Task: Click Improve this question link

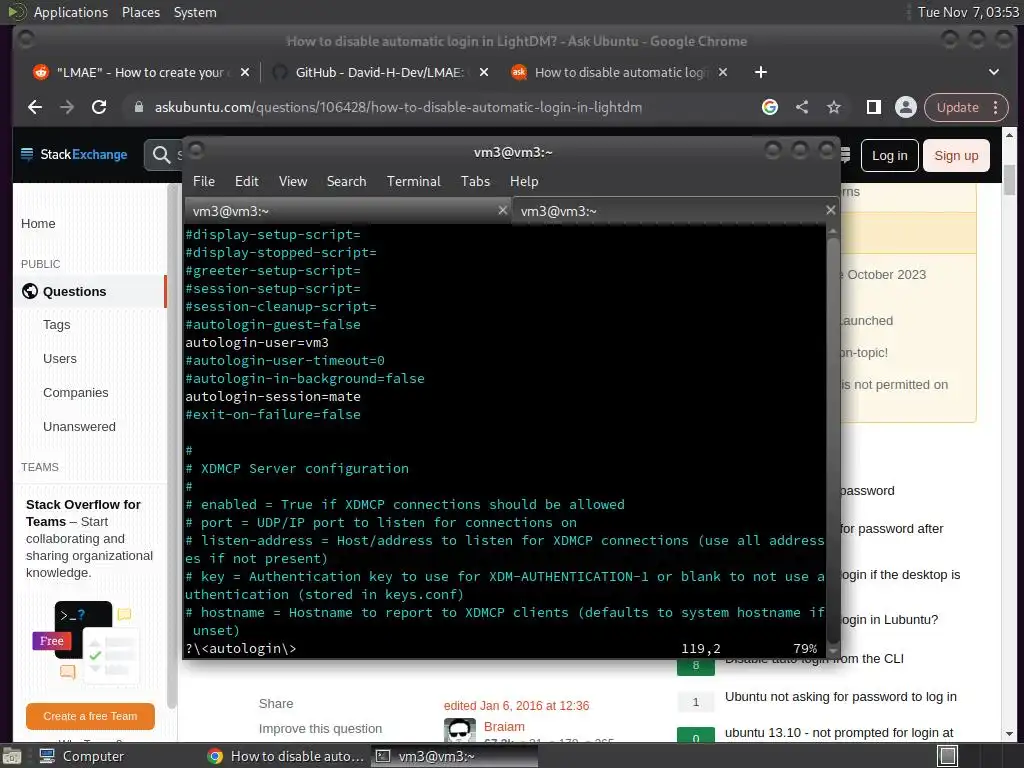Action: pyautogui.click(x=320, y=729)
